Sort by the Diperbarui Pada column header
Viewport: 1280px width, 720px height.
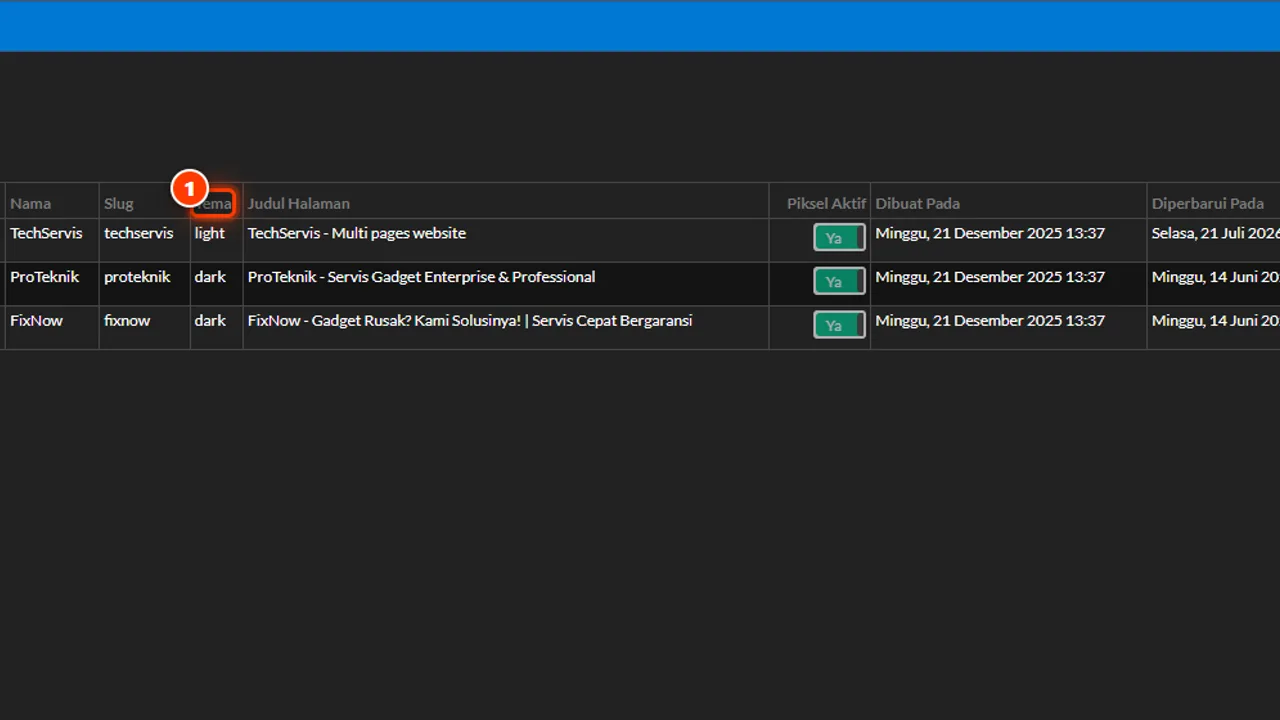click(x=1208, y=203)
